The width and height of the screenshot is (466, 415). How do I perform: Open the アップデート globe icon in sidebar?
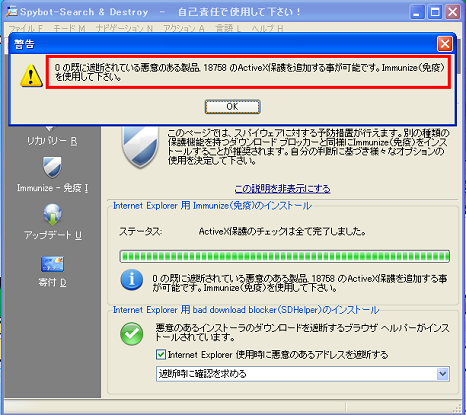pos(52,215)
